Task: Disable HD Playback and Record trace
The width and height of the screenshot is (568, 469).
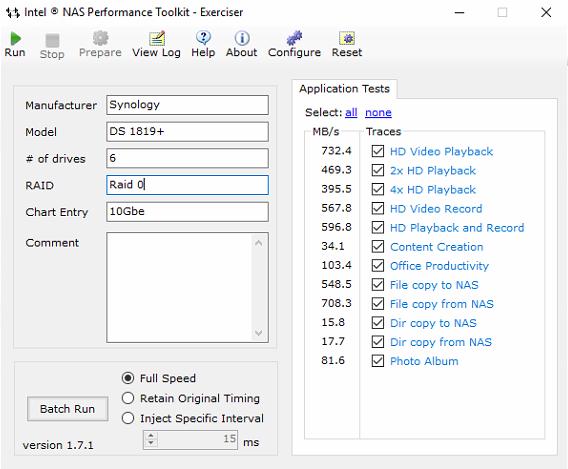Action: point(378,227)
